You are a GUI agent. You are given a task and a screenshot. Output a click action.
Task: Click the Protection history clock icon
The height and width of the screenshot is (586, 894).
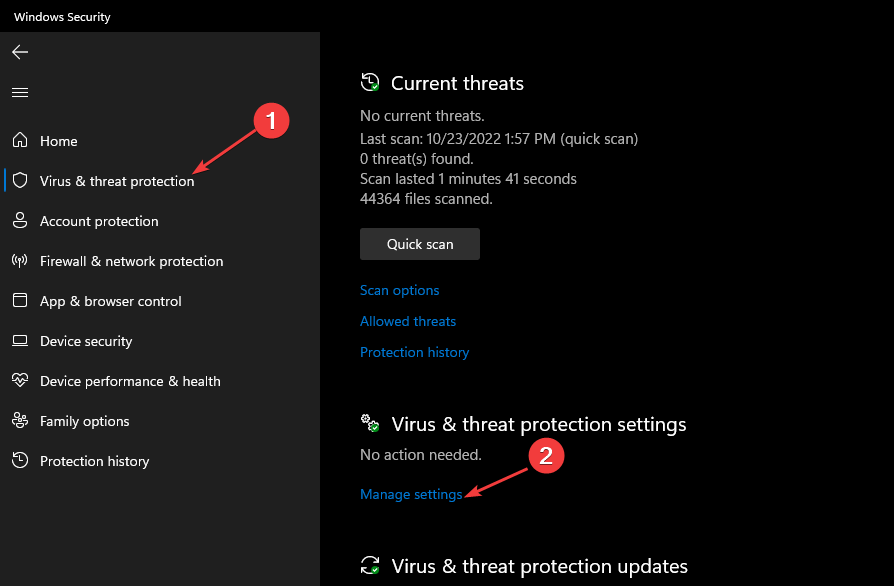pos(20,461)
